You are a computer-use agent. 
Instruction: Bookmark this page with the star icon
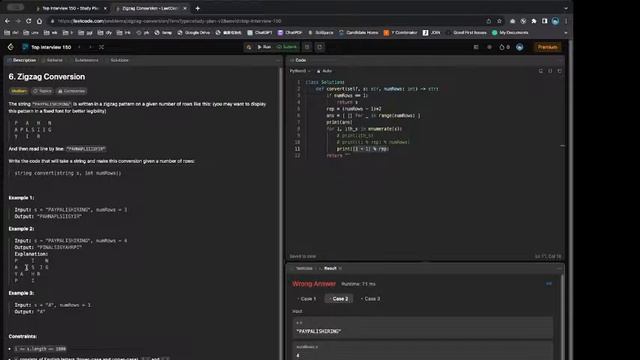point(499,21)
